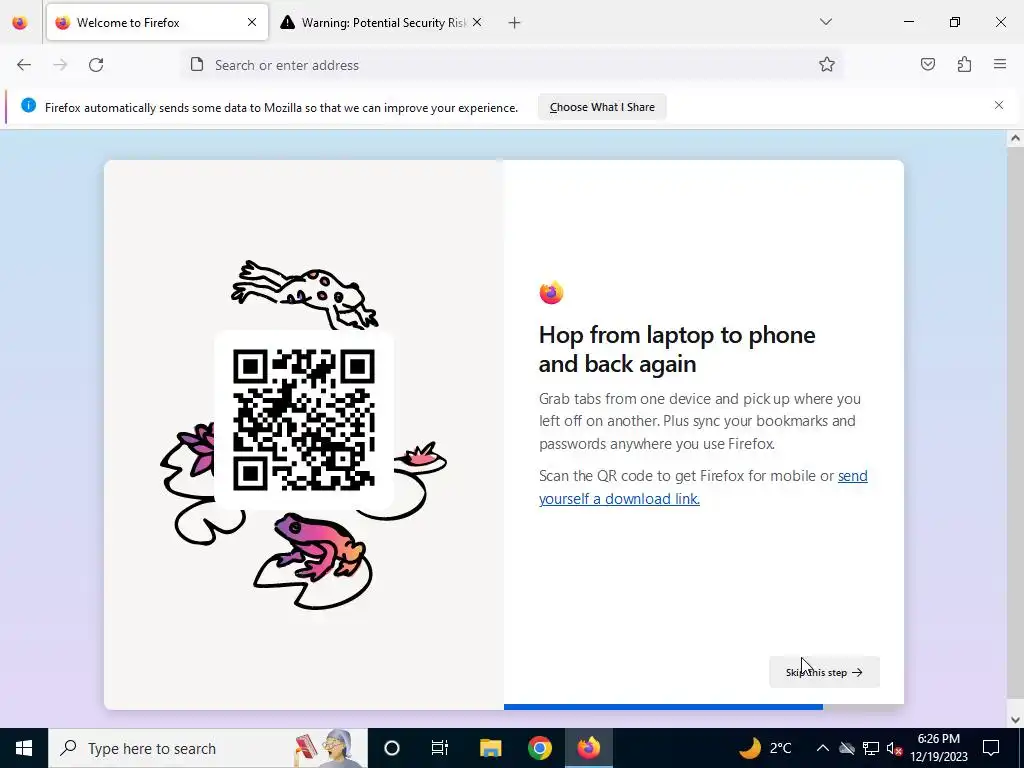Viewport: 1024px width, 768px height.
Task: Open Google Chrome from the taskbar
Action: 539,748
